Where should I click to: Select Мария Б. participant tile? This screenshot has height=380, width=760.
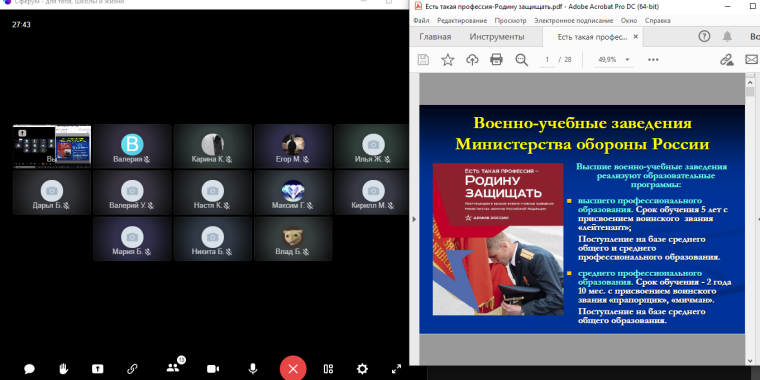(132, 238)
